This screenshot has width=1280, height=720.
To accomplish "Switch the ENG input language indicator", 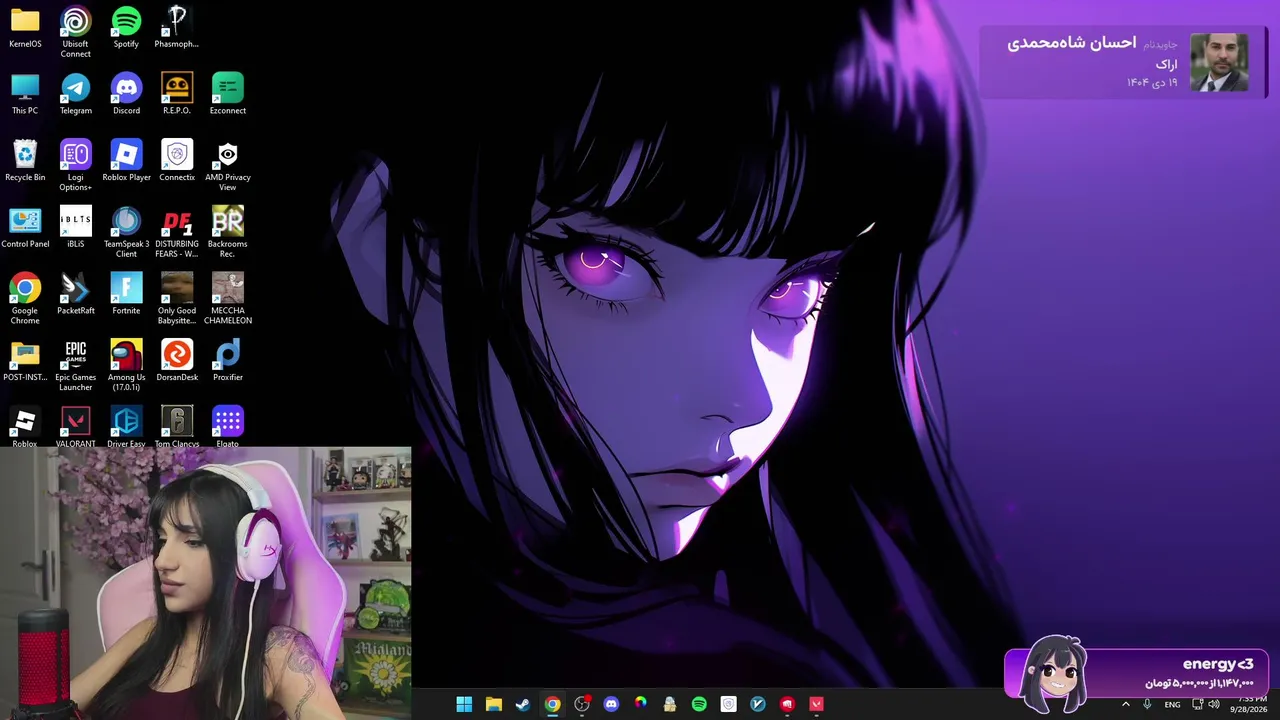I will 1172,704.
